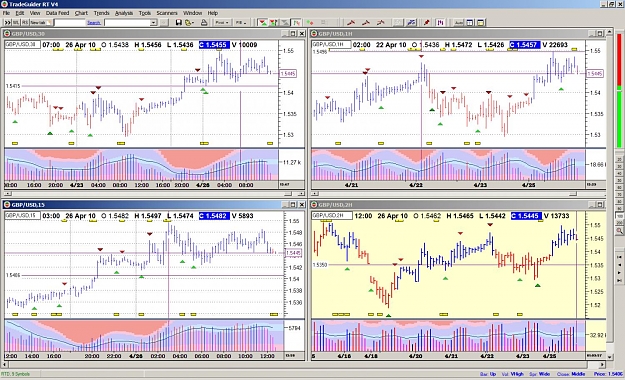625x380 pixels.
Task: Open the Help menu
Action: point(212,13)
